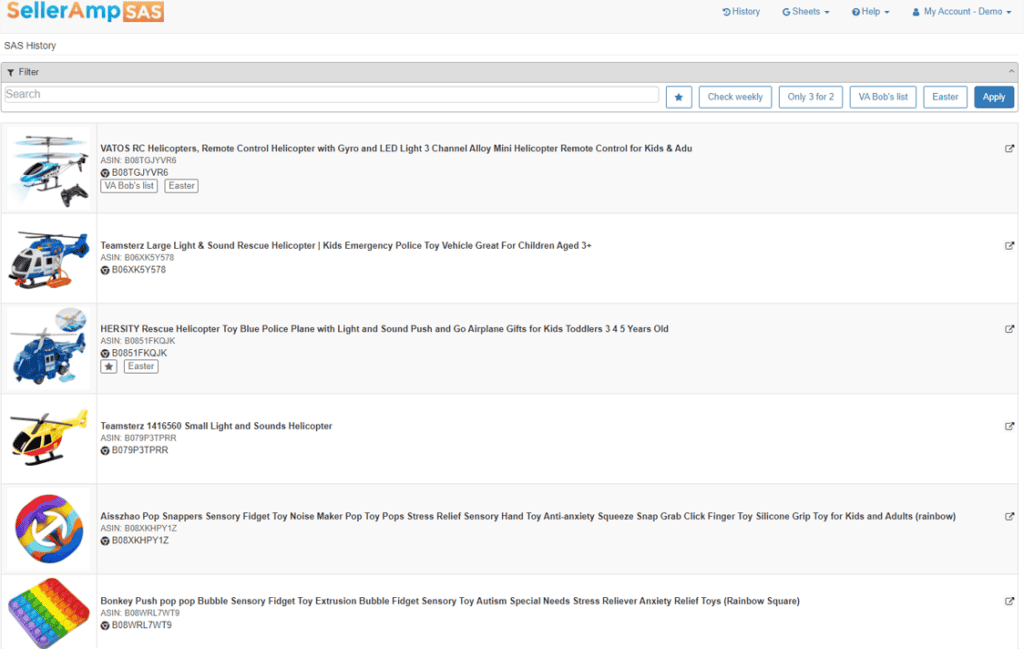This screenshot has width=1024, height=649.
Task: Click ASIN: B06XK5Y578 text
Action: pos(137,258)
